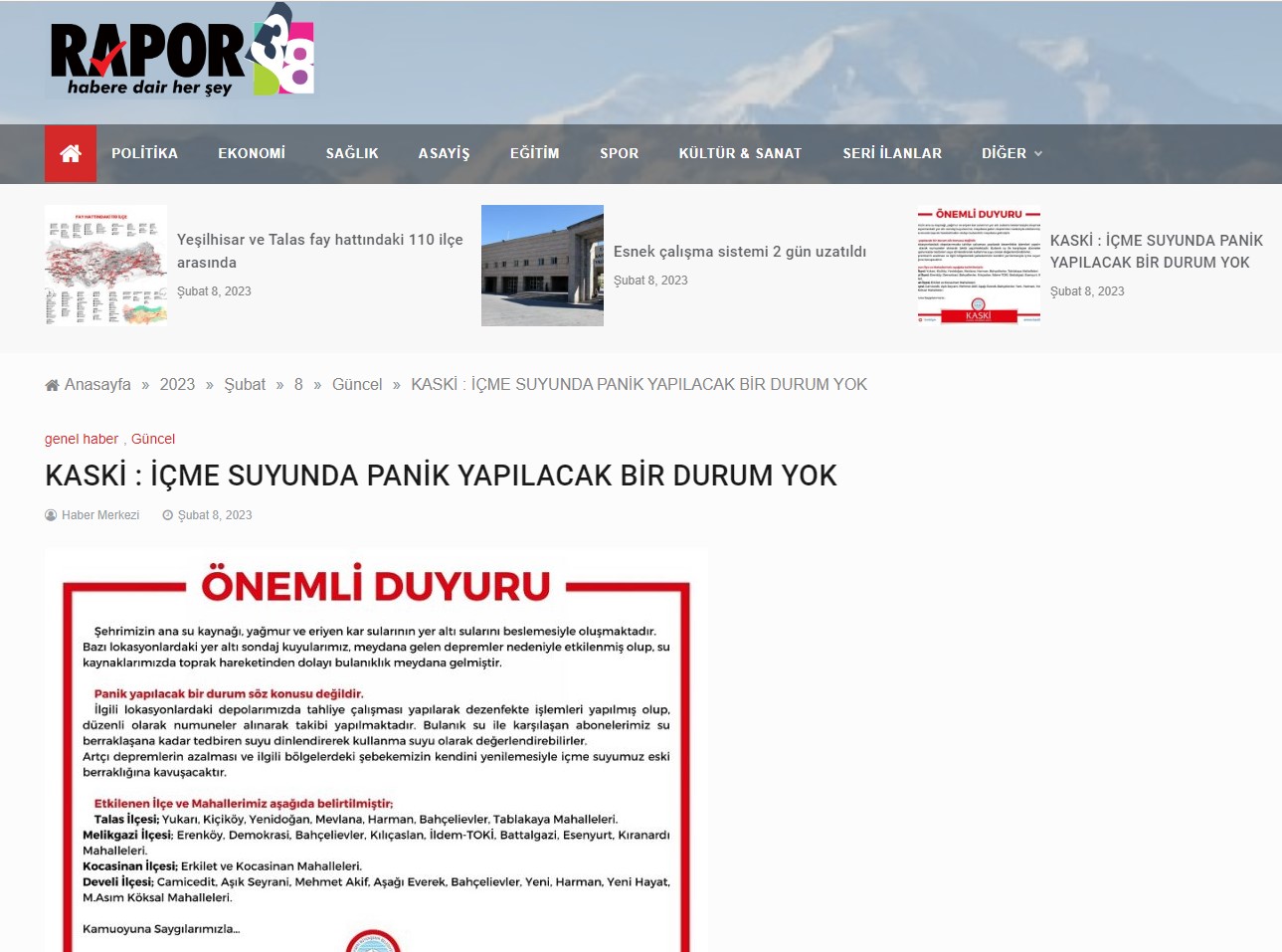Open KASKİ announcement thumbnail in top strip
Image resolution: width=1282 pixels, height=952 pixels.
(979, 266)
